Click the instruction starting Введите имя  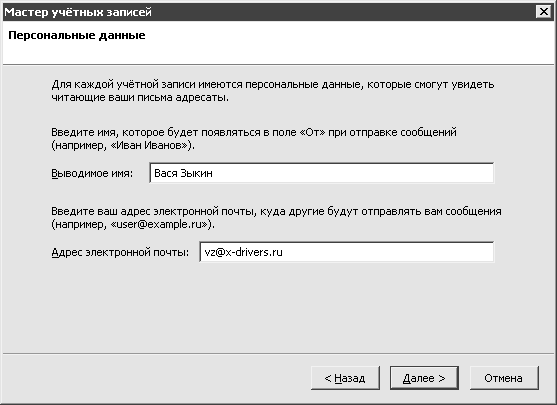[x=254, y=139]
